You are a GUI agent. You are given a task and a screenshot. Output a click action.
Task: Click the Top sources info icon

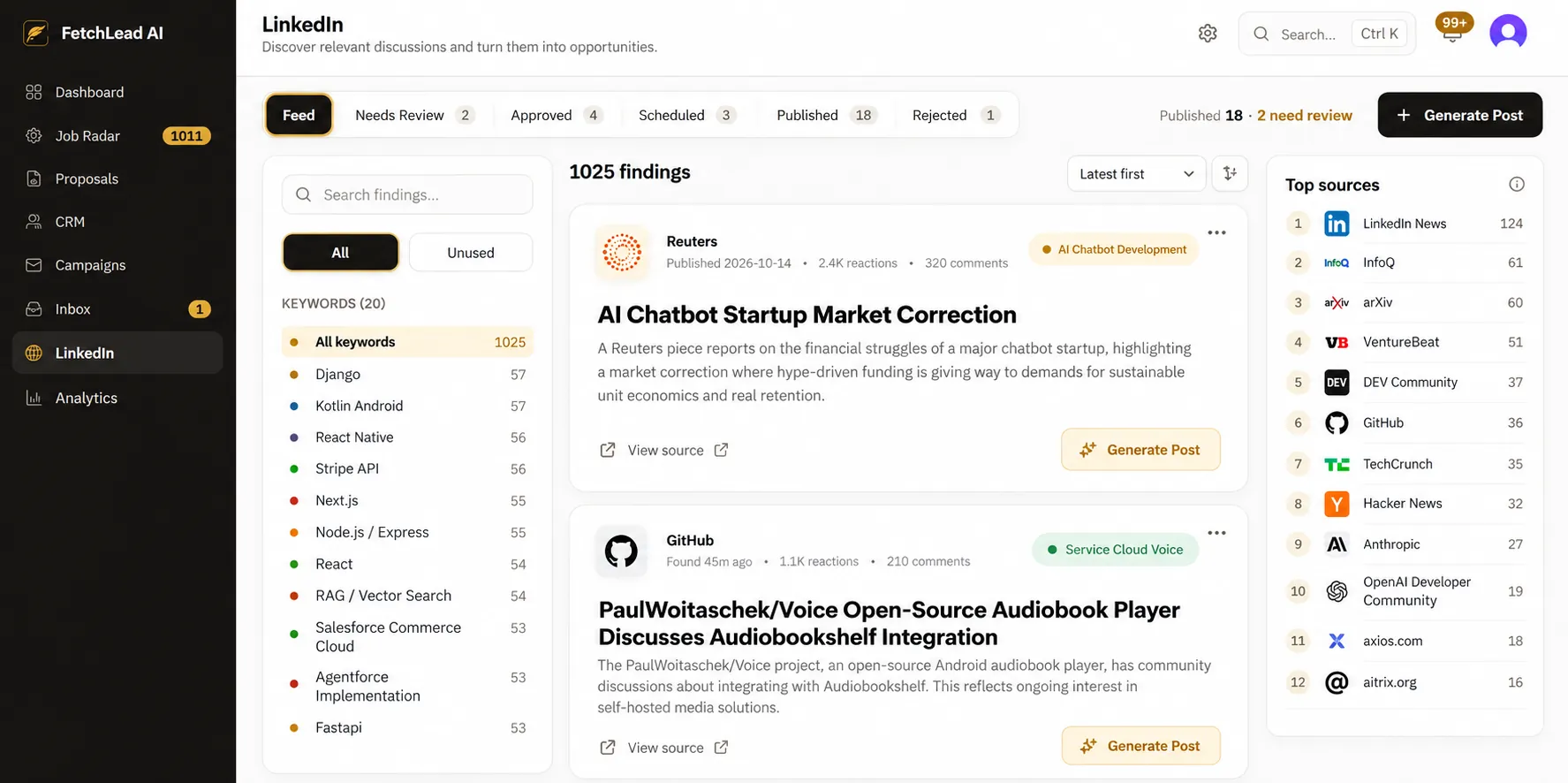coord(1517,184)
